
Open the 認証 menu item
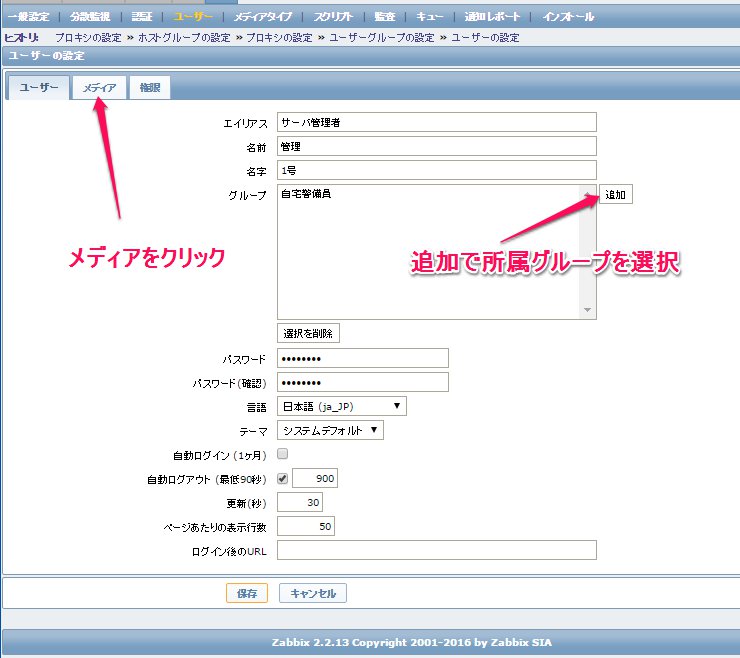(142, 17)
